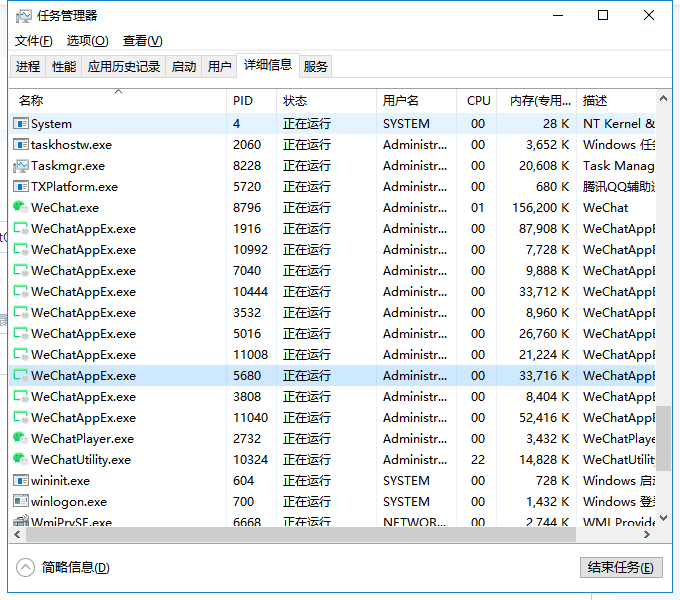This screenshot has height=600, width=680.
Task: Click the 结束任务(E) button
Action: 620,567
